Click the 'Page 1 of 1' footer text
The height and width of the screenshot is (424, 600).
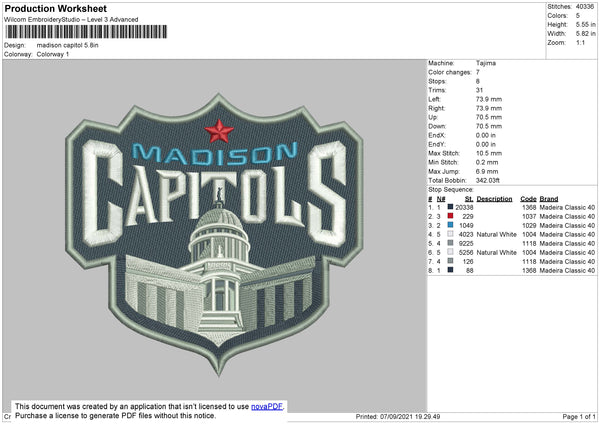pos(579,416)
